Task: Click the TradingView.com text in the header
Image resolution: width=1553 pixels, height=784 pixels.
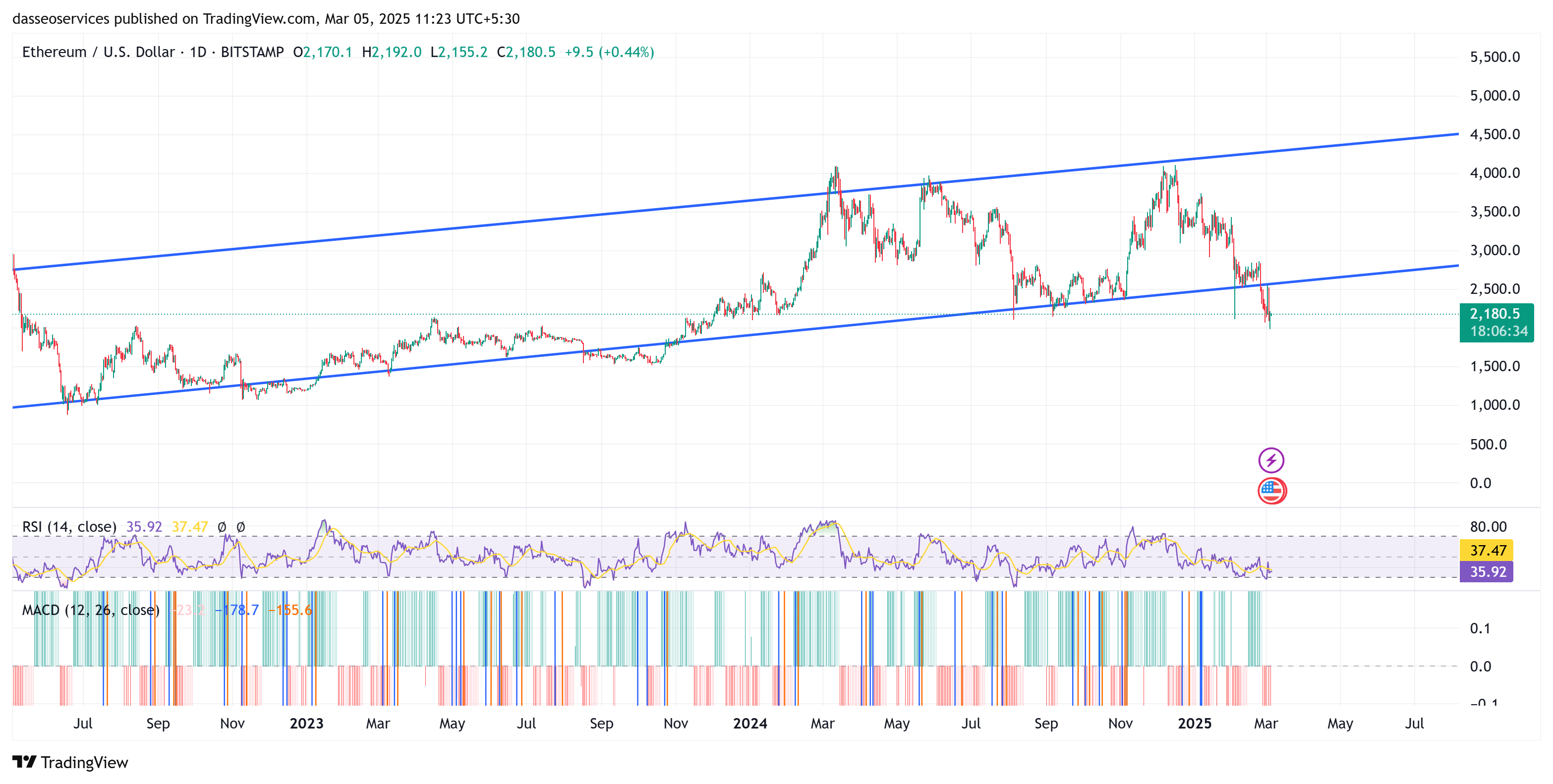Action: point(259,19)
